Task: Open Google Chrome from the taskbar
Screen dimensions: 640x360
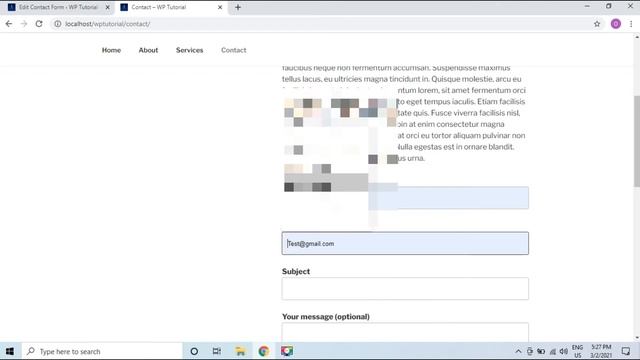Action: tap(264, 351)
